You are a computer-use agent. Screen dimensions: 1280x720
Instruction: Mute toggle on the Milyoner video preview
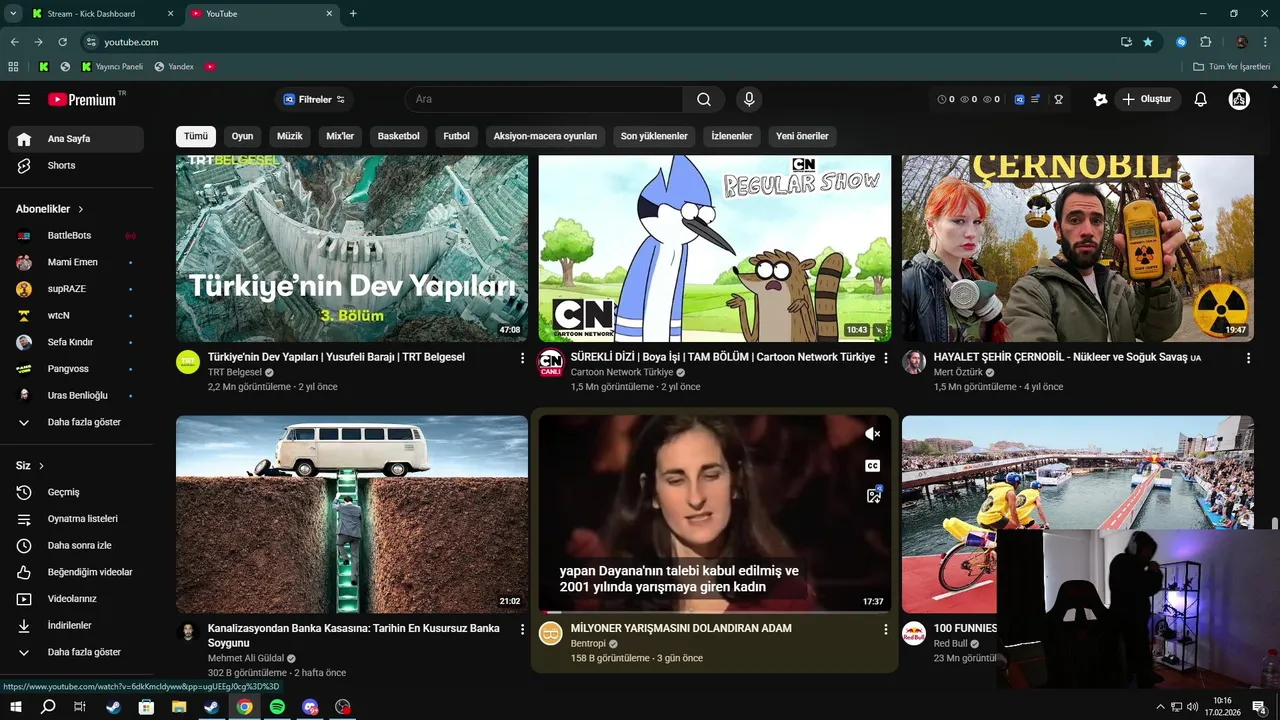873,434
